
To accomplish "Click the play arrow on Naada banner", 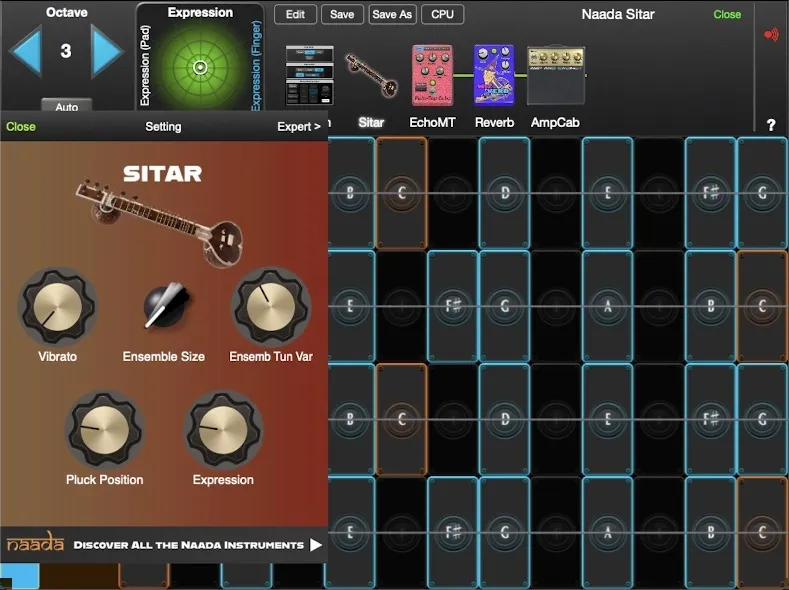I will tap(315, 545).
